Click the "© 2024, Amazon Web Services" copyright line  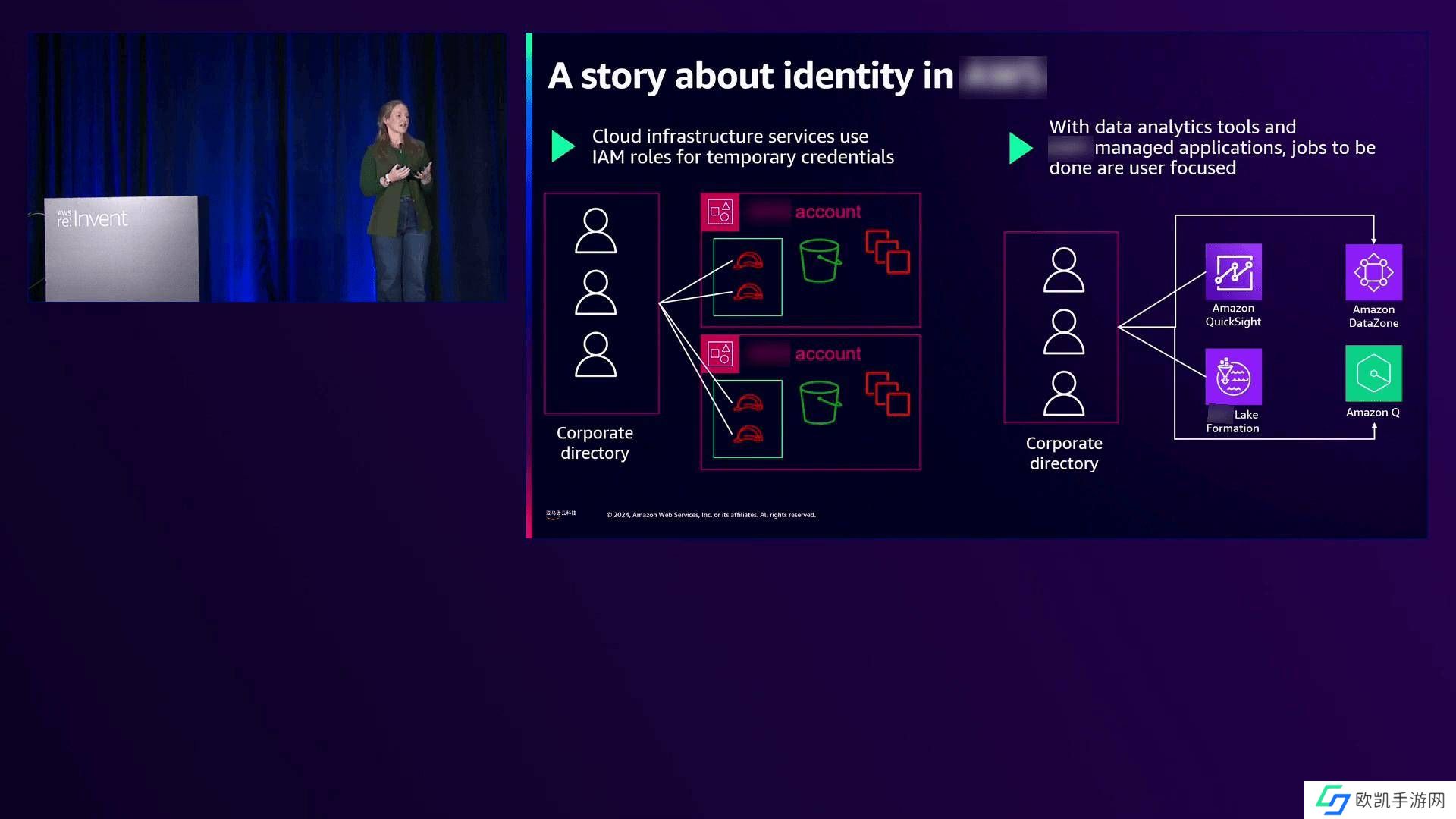tap(711, 515)
